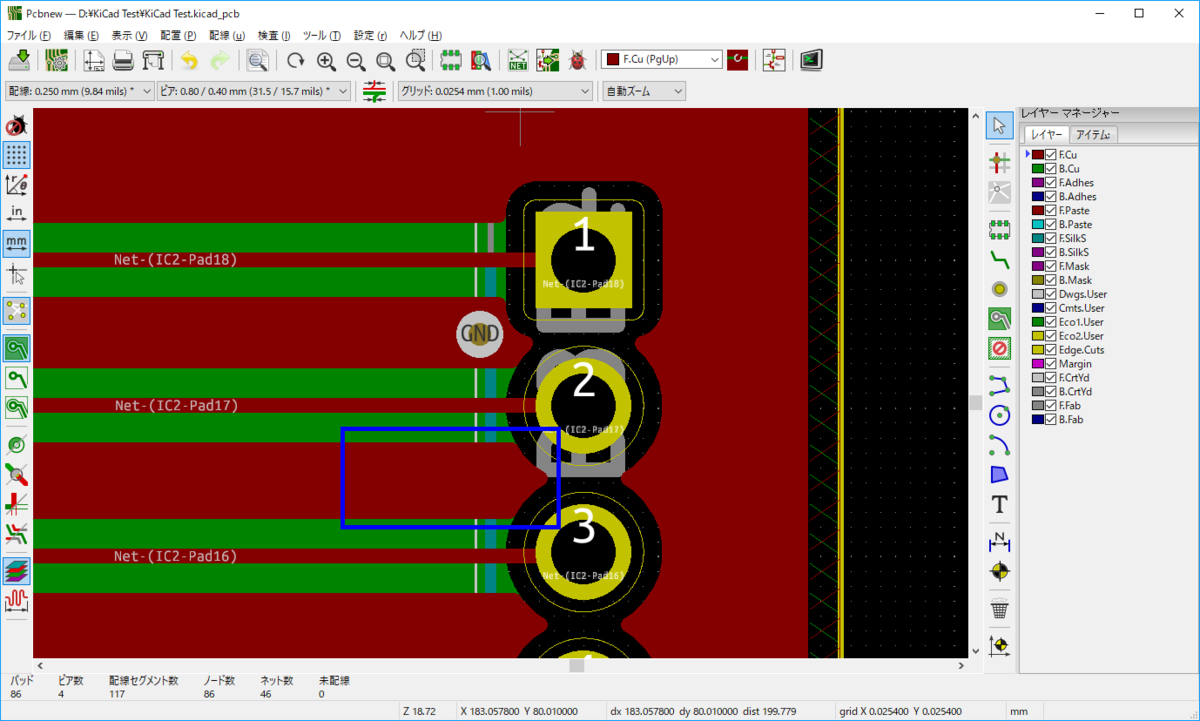Select the add dimension tool
This screenshot has height=721, width=1200.
tap(999, 540)
